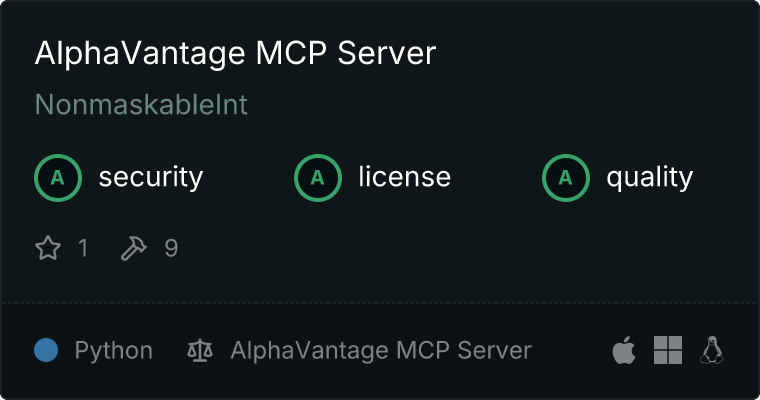Click the license grade A badge
The height and width of the screenshot is (400, 760).
coord(317,178)
